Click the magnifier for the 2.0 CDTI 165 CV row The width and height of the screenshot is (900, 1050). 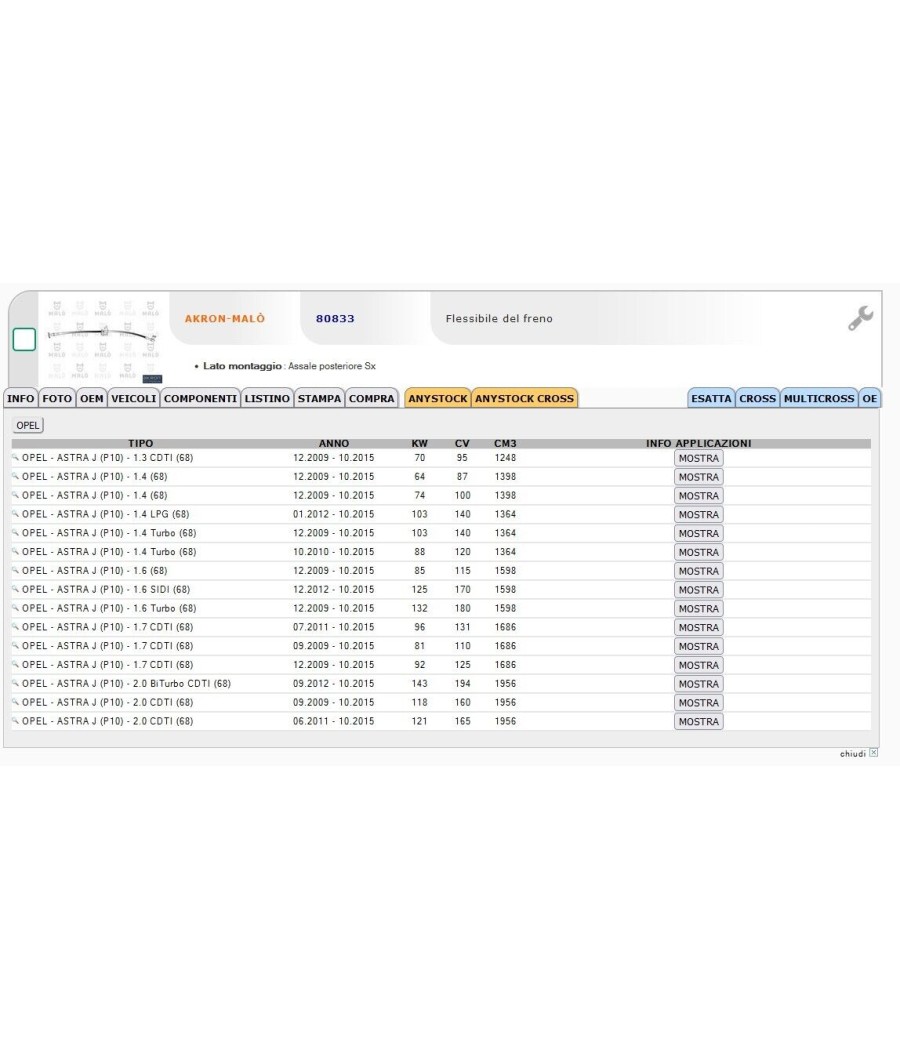15,720
